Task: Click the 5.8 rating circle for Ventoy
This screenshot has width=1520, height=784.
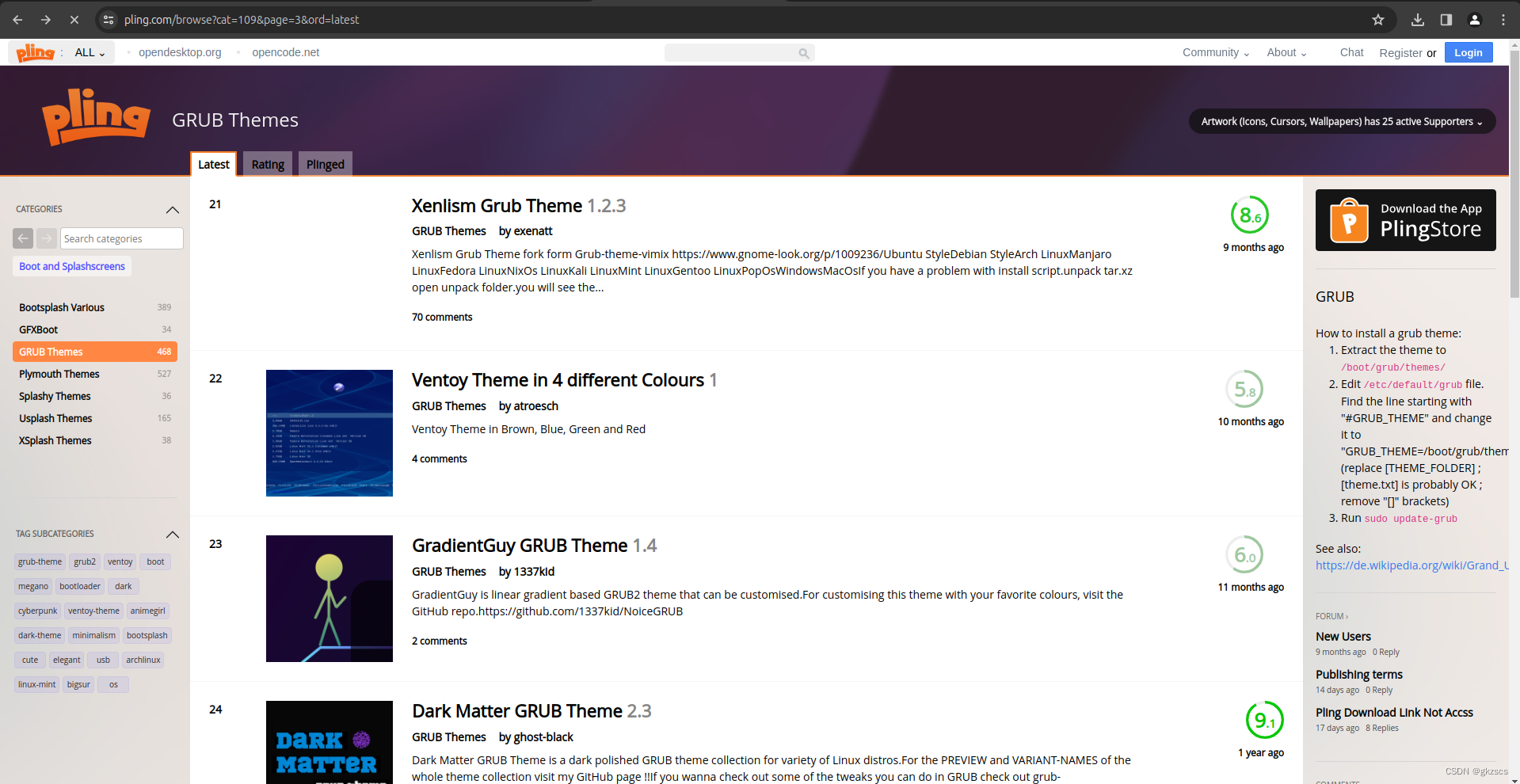Action: pos(1244,389)
